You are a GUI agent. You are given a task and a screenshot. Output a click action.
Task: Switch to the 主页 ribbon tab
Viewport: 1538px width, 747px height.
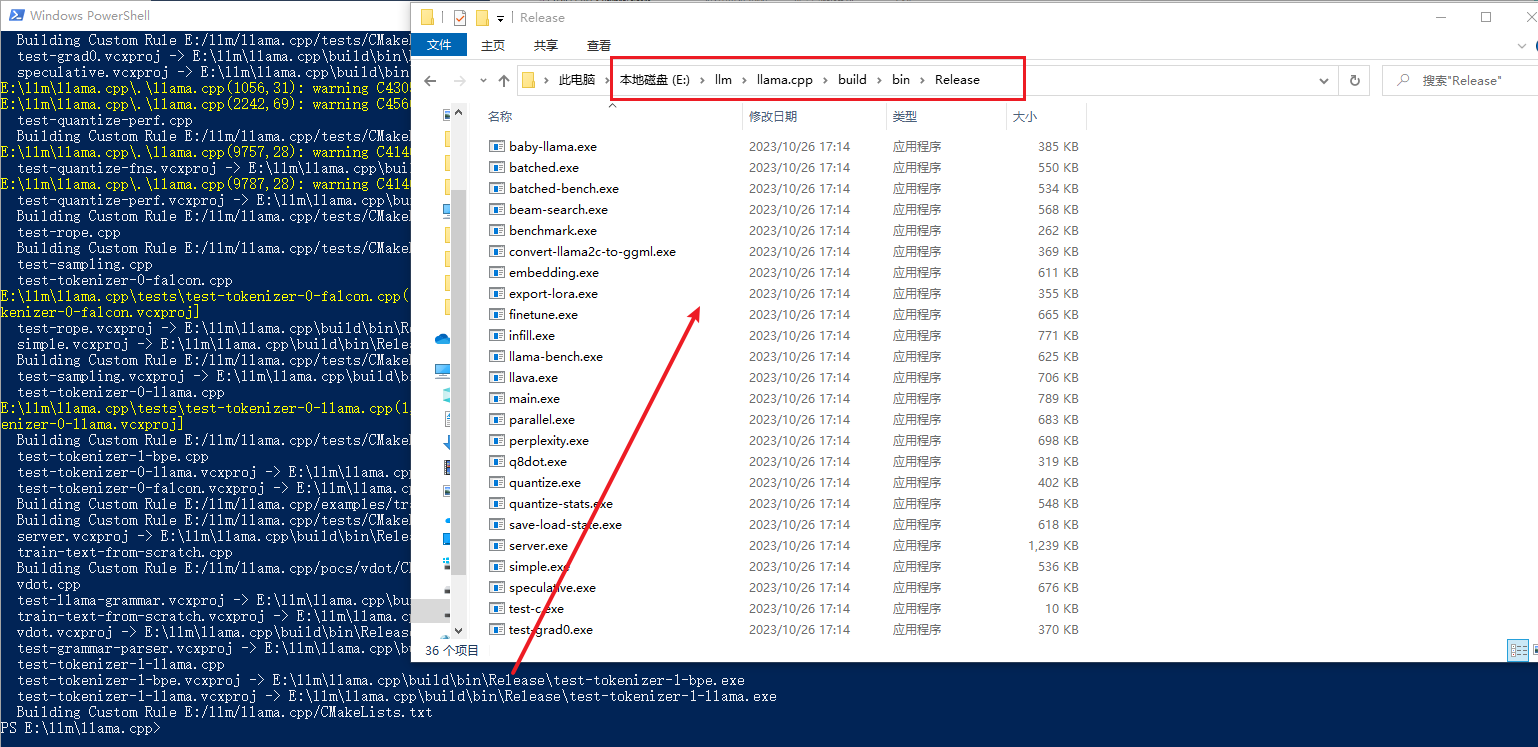tap(493, 45)
